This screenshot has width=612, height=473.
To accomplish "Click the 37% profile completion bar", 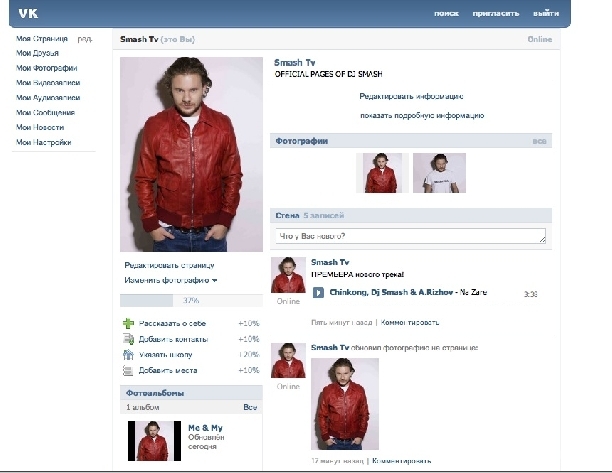I will [x=191, y=301].
